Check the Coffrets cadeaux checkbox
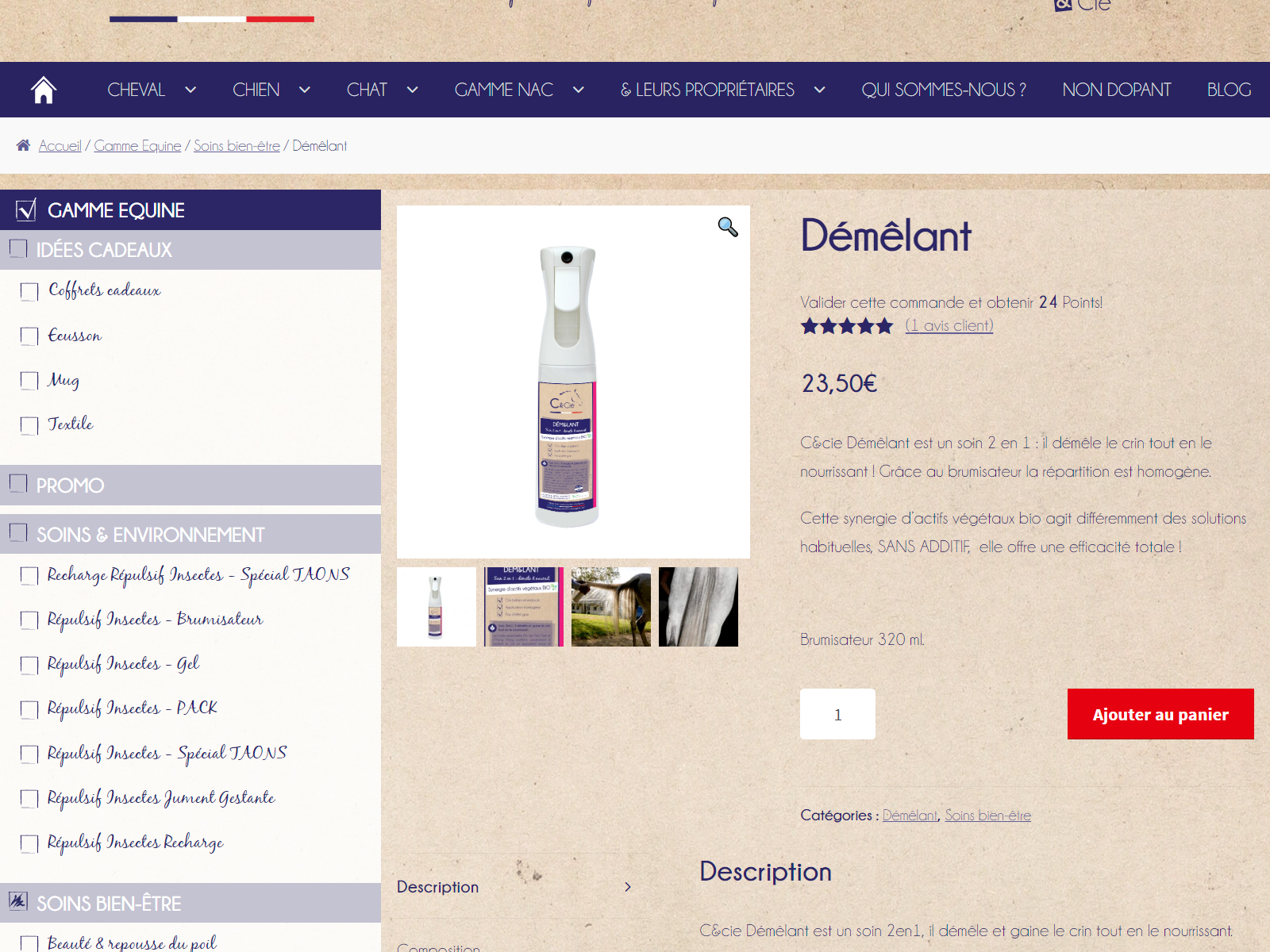Image resolution: width=1270 pixels, height=952 pixels. (x=29, y=291)
